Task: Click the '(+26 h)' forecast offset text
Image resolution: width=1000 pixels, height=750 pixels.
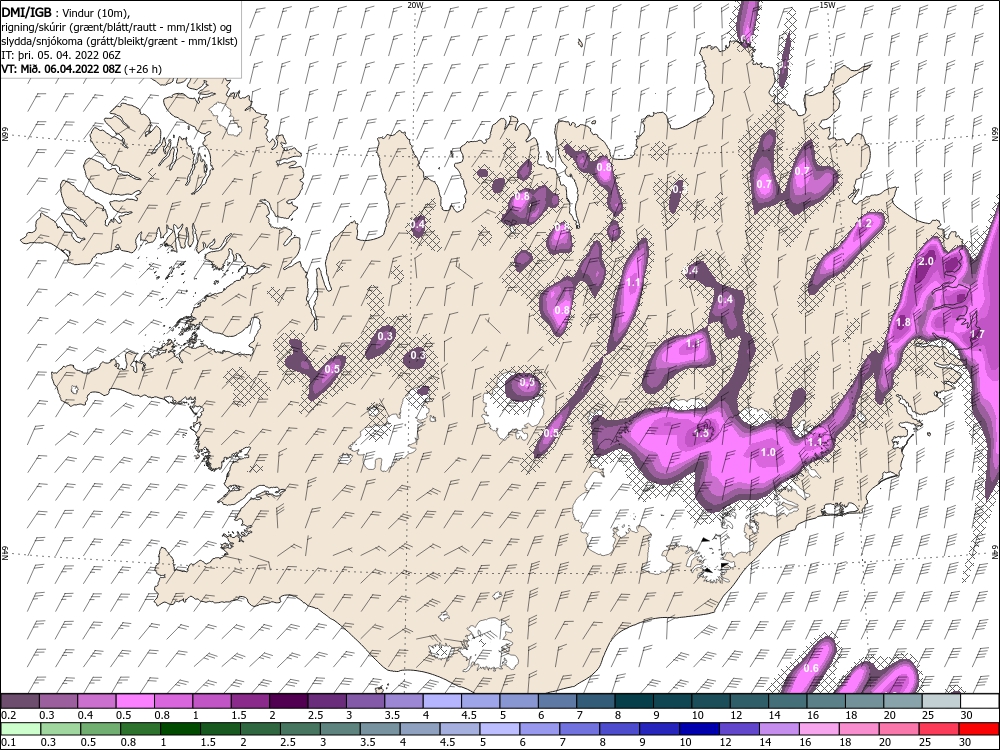Action: pos(143,69)
